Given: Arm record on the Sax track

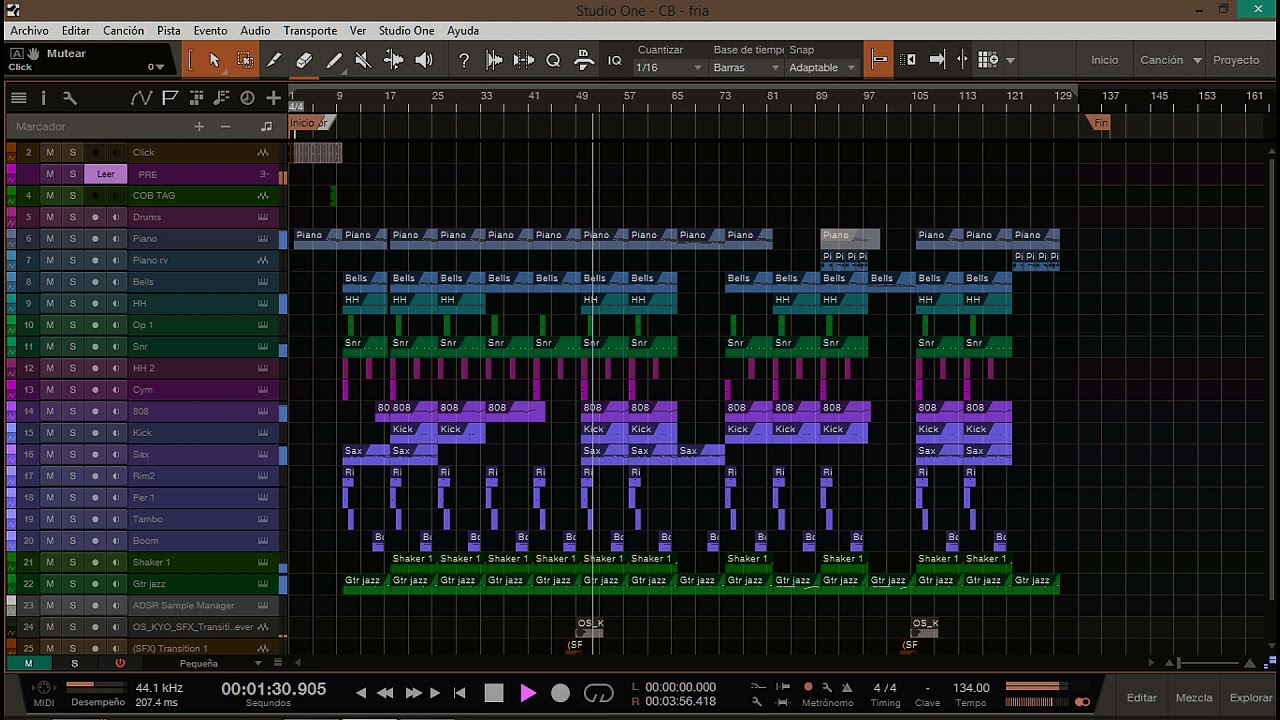Looking at the screenshot, I should (95, 454).
